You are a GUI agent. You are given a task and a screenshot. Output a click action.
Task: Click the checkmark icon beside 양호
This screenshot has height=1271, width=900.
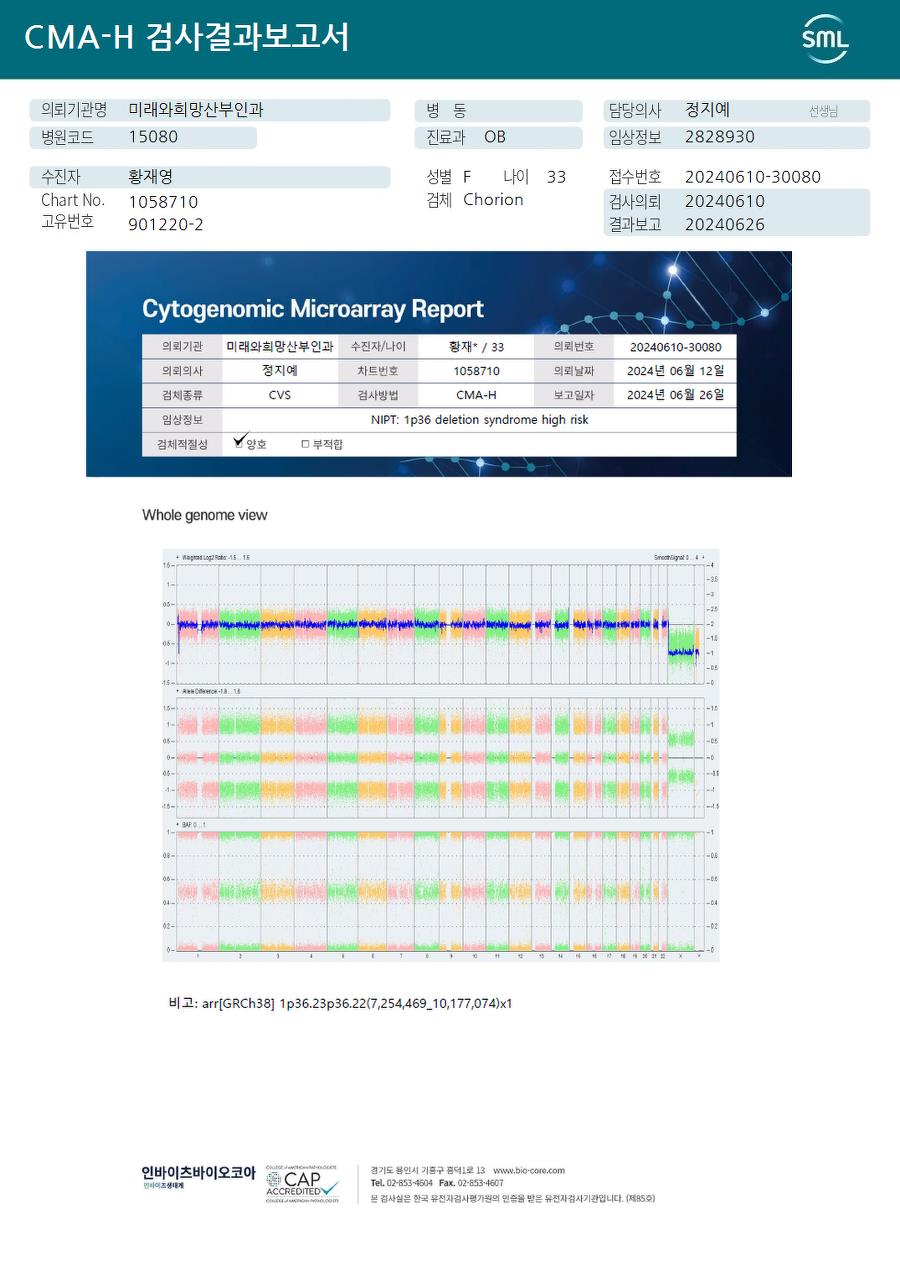pos(239,440)
